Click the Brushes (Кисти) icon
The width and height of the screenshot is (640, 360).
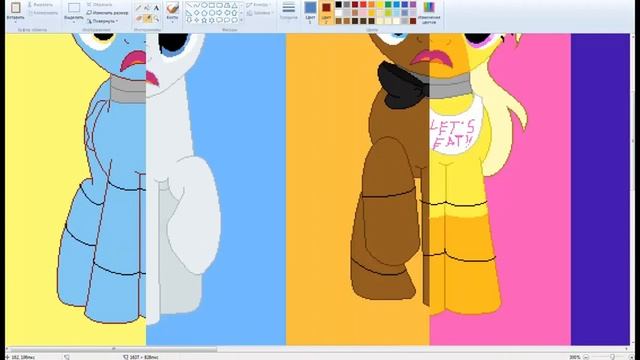coord(172,7)
